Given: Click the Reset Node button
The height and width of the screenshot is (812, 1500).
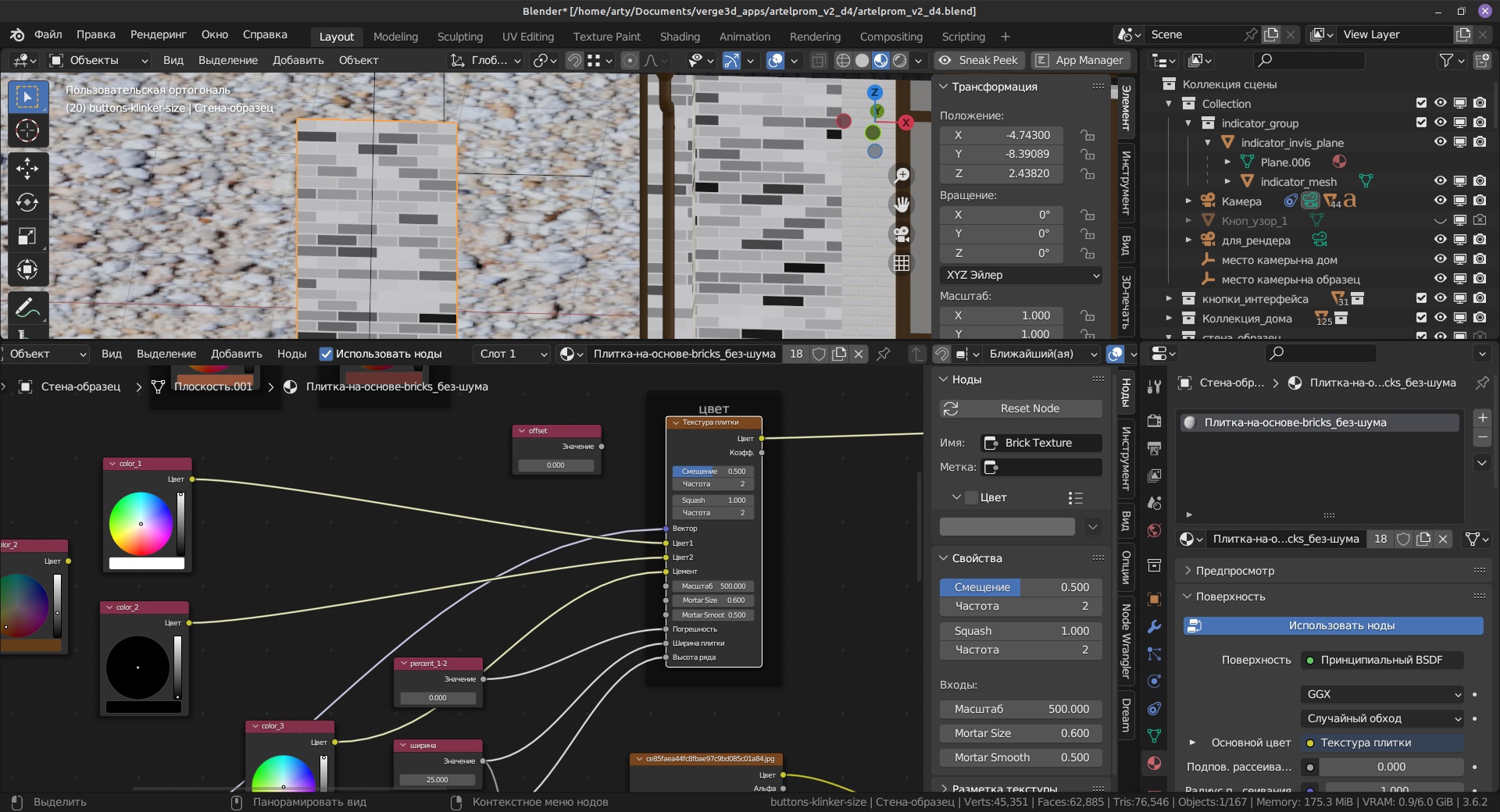Looking at the screenshot, I should [x=1021, y=408].
